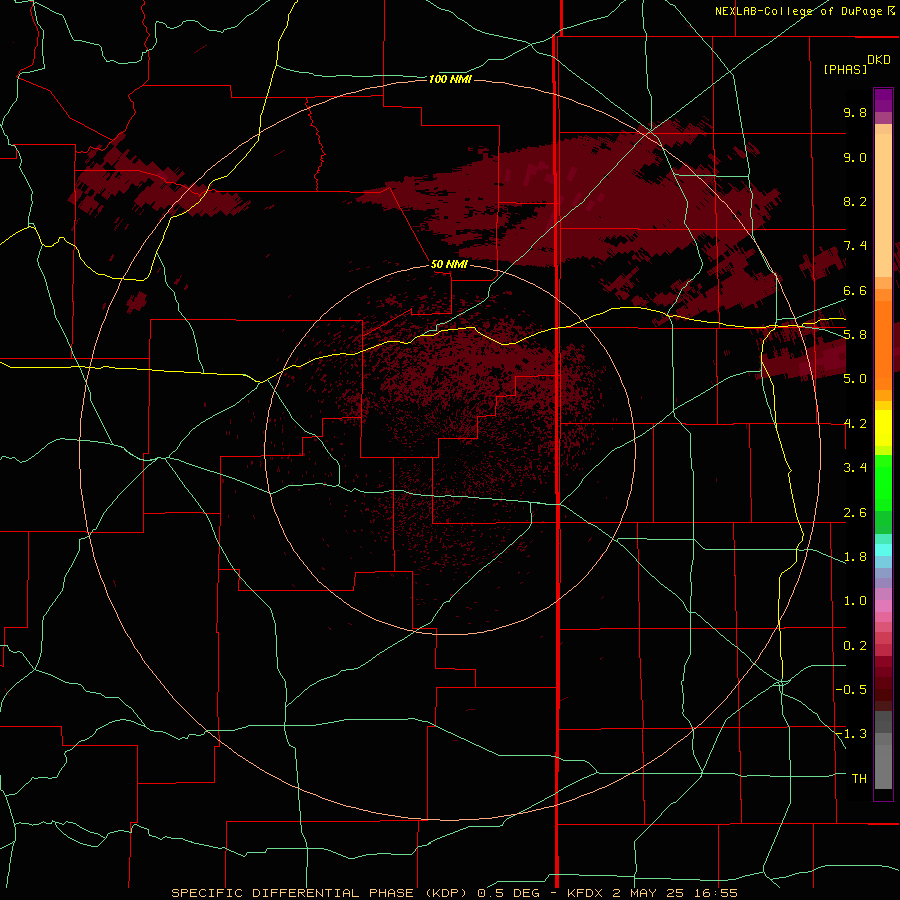Click the 1.0 value on the color scale
The height and width of the screenshot is (900, 900).
pos(855,601)
